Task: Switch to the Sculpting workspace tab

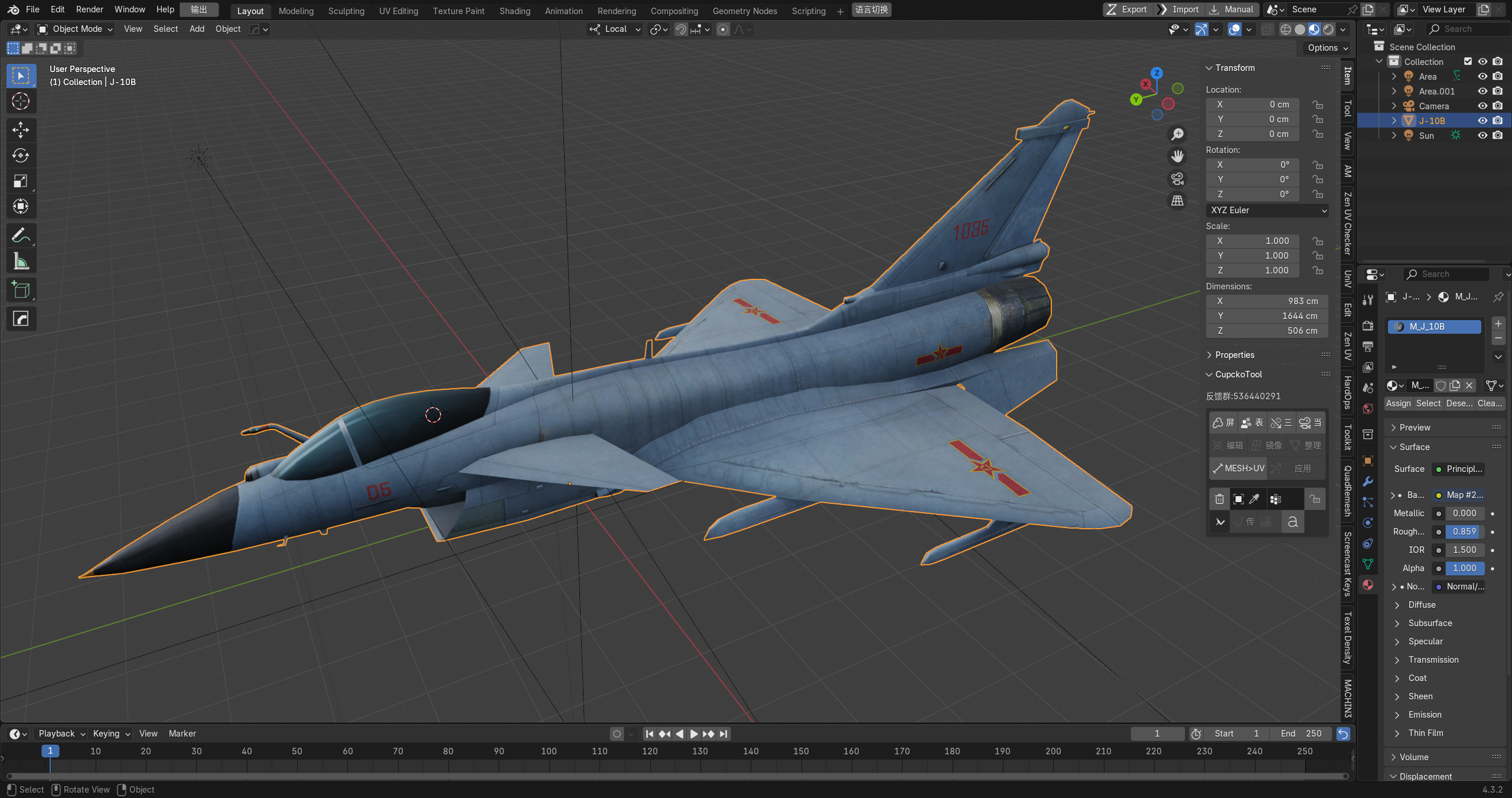Action: [346, 11]
